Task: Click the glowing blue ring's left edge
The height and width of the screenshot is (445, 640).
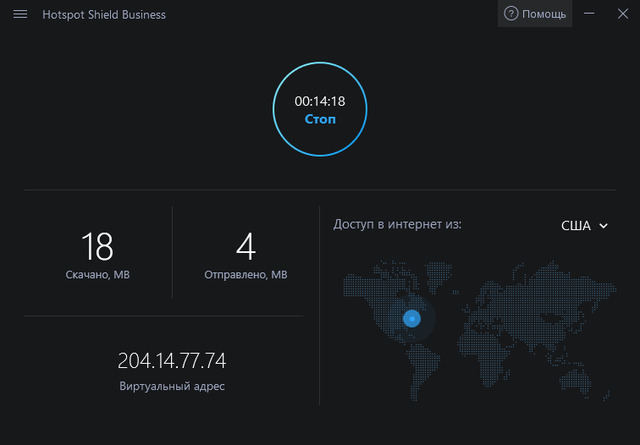Action: click(x=275, y=109)
